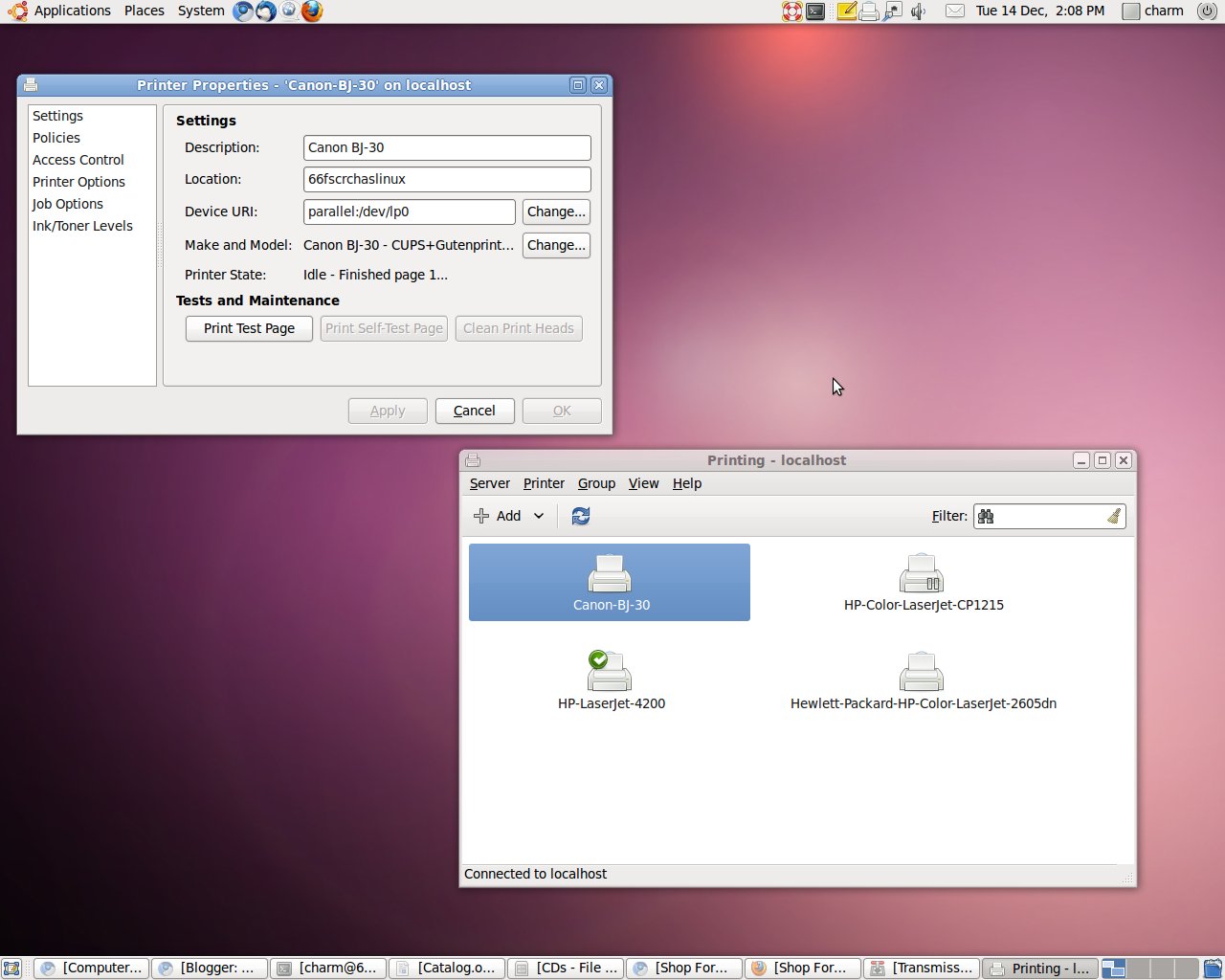Click the Show Desktop icon in bottom panel

click(x=11, y=969)
